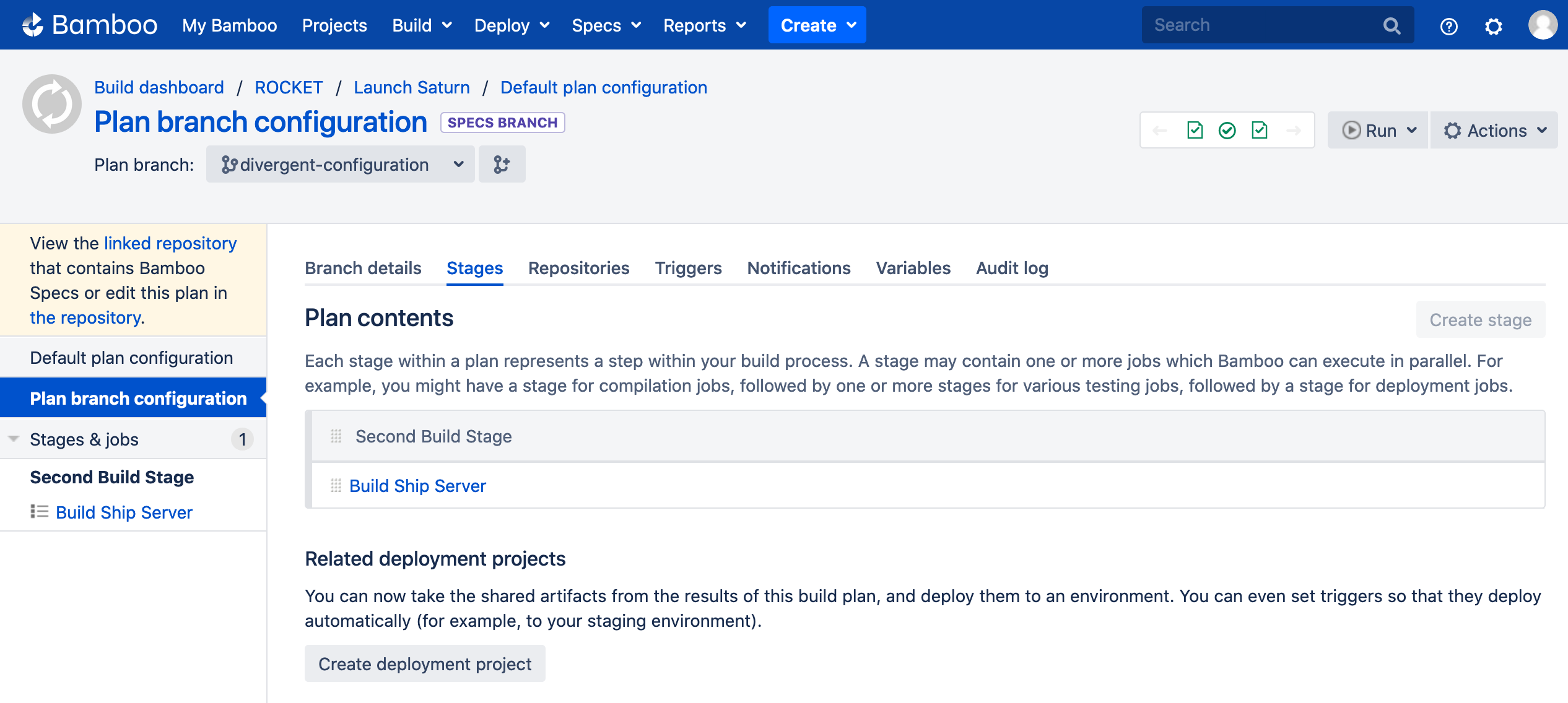The height and width of the screenshot is (703, 1568).
Task: Click Create deployment project button
Action: coord(425,664)
